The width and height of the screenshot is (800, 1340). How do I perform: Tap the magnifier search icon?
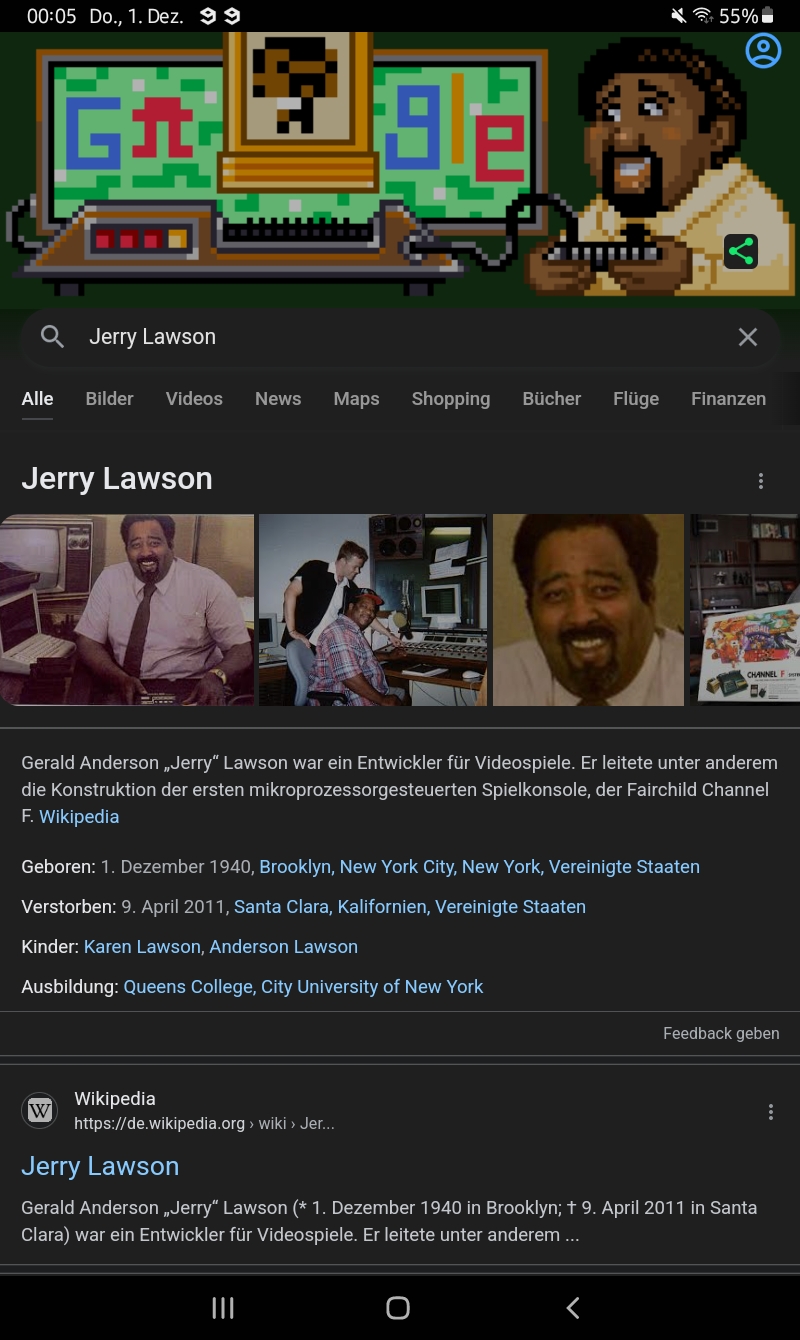point(52,337)
